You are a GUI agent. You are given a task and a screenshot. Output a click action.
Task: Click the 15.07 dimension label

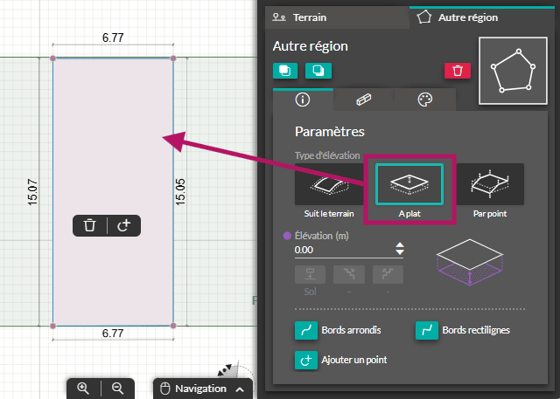coord(32,192)
